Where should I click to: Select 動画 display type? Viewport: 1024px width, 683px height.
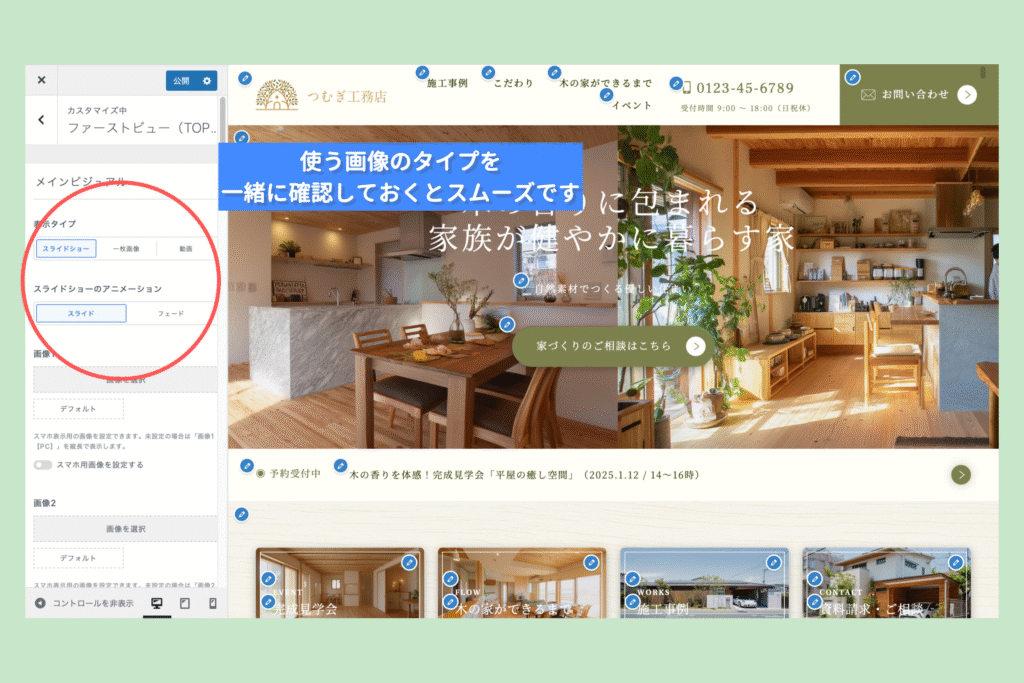(186, 248)
